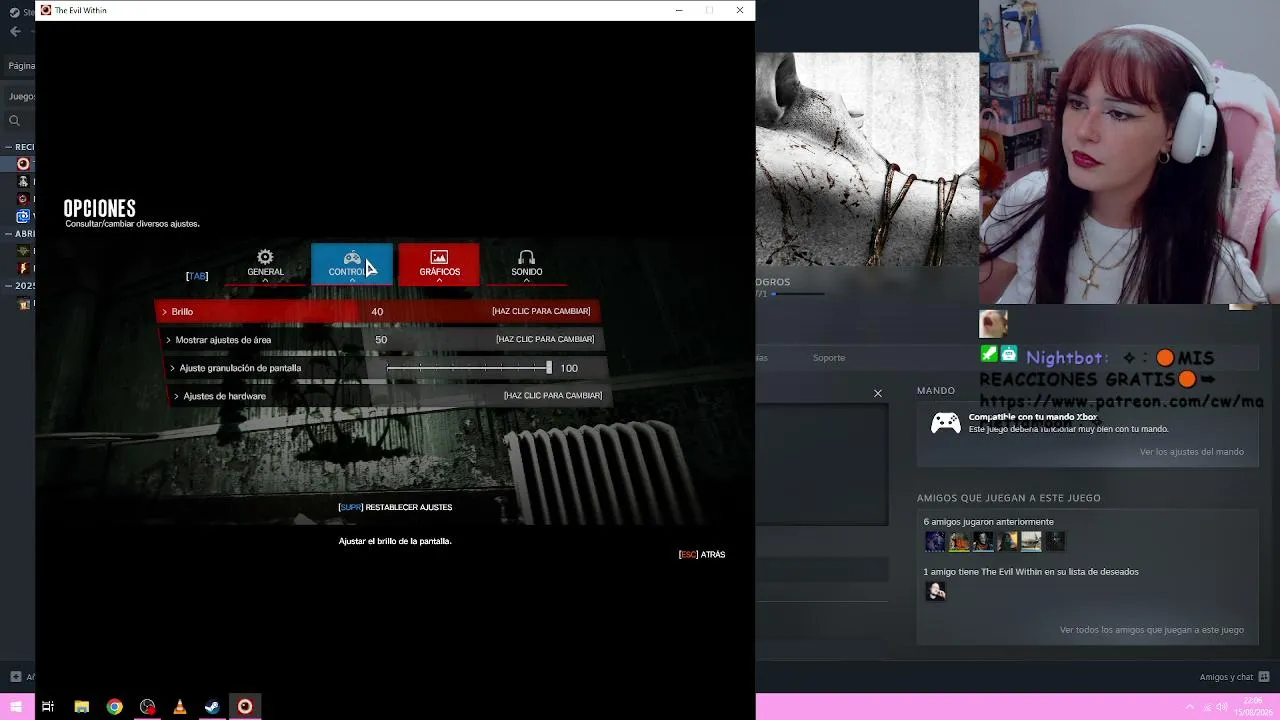This screenshot has height=720, width=1280.
Task: Open OBS Studio from the taskbar
Action: click(148, 707)
